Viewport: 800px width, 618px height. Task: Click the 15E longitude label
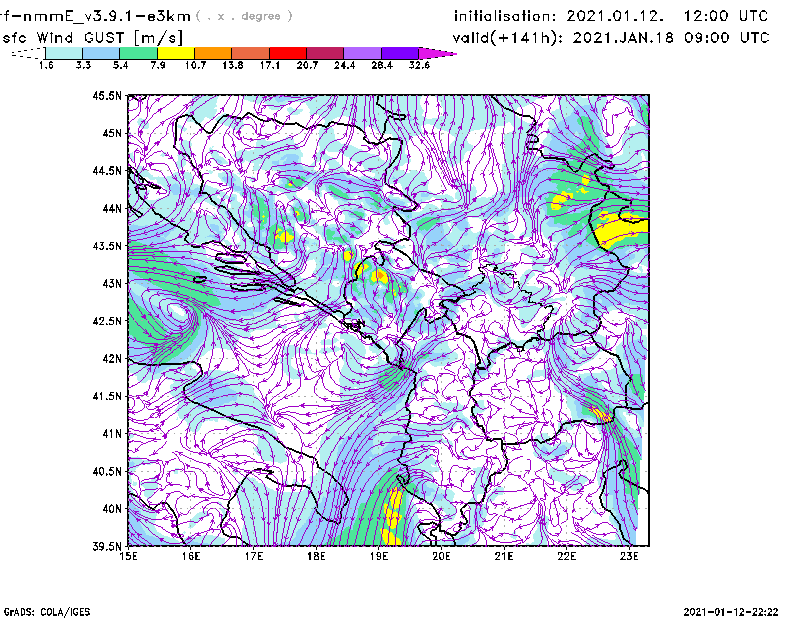128,556
